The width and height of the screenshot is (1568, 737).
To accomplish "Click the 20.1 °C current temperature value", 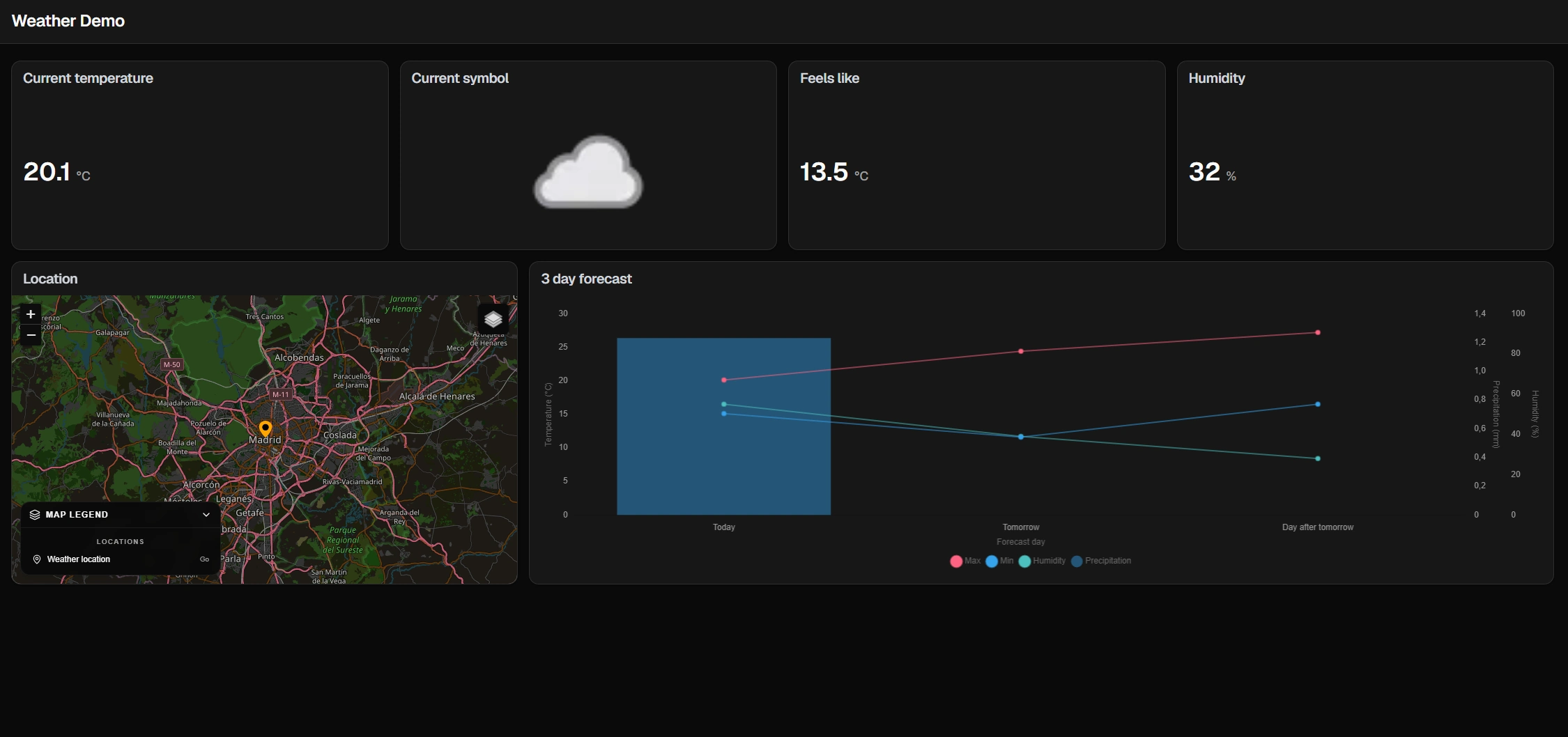I will 56,172.
